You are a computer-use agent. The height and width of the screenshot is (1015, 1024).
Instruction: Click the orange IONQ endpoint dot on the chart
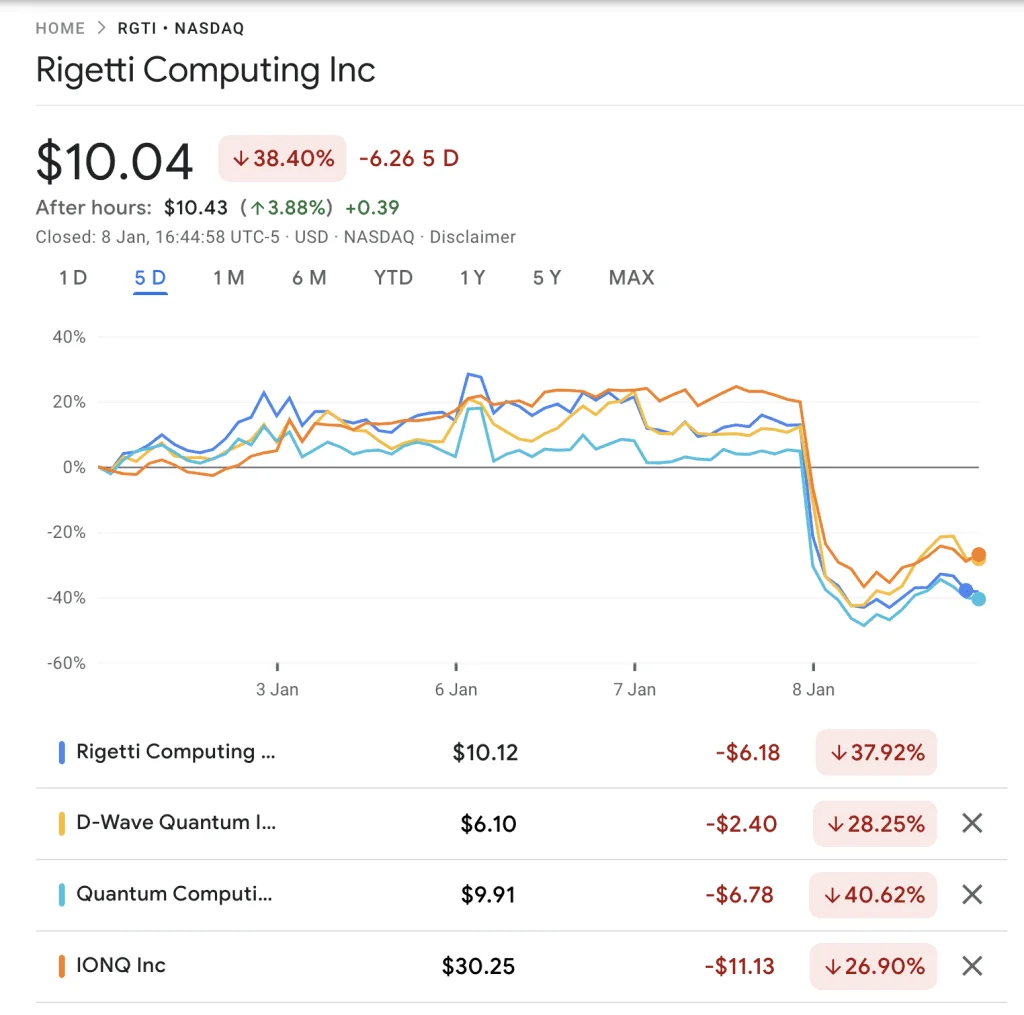976,553
